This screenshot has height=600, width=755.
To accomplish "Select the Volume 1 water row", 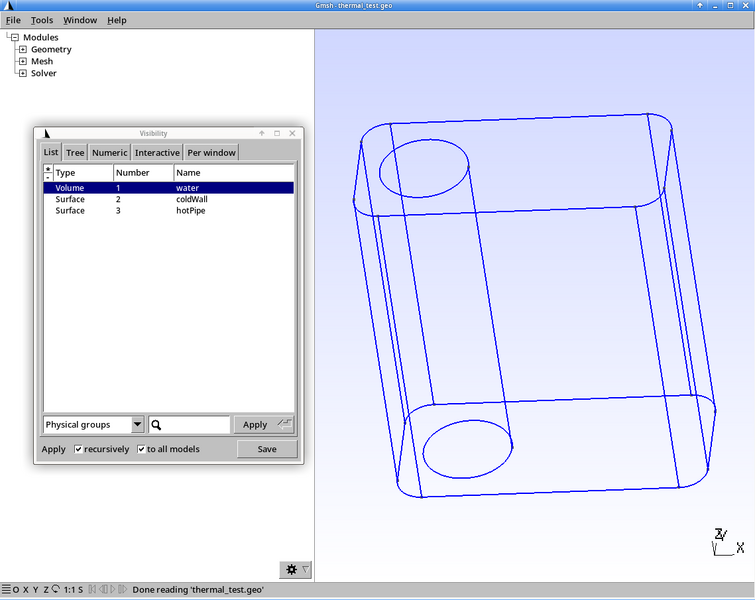I will click(x=169, y=188).
